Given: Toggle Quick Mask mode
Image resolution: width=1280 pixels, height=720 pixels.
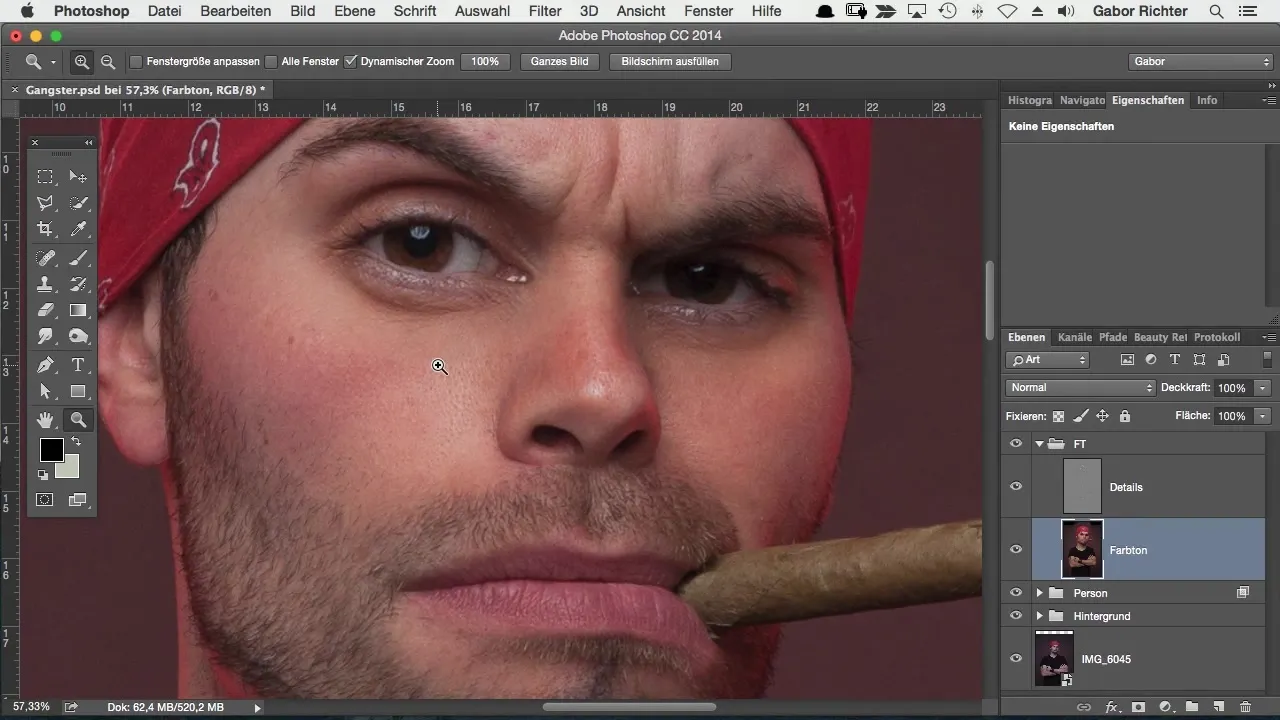Looking at the screenshot, I should pos(45,499).
